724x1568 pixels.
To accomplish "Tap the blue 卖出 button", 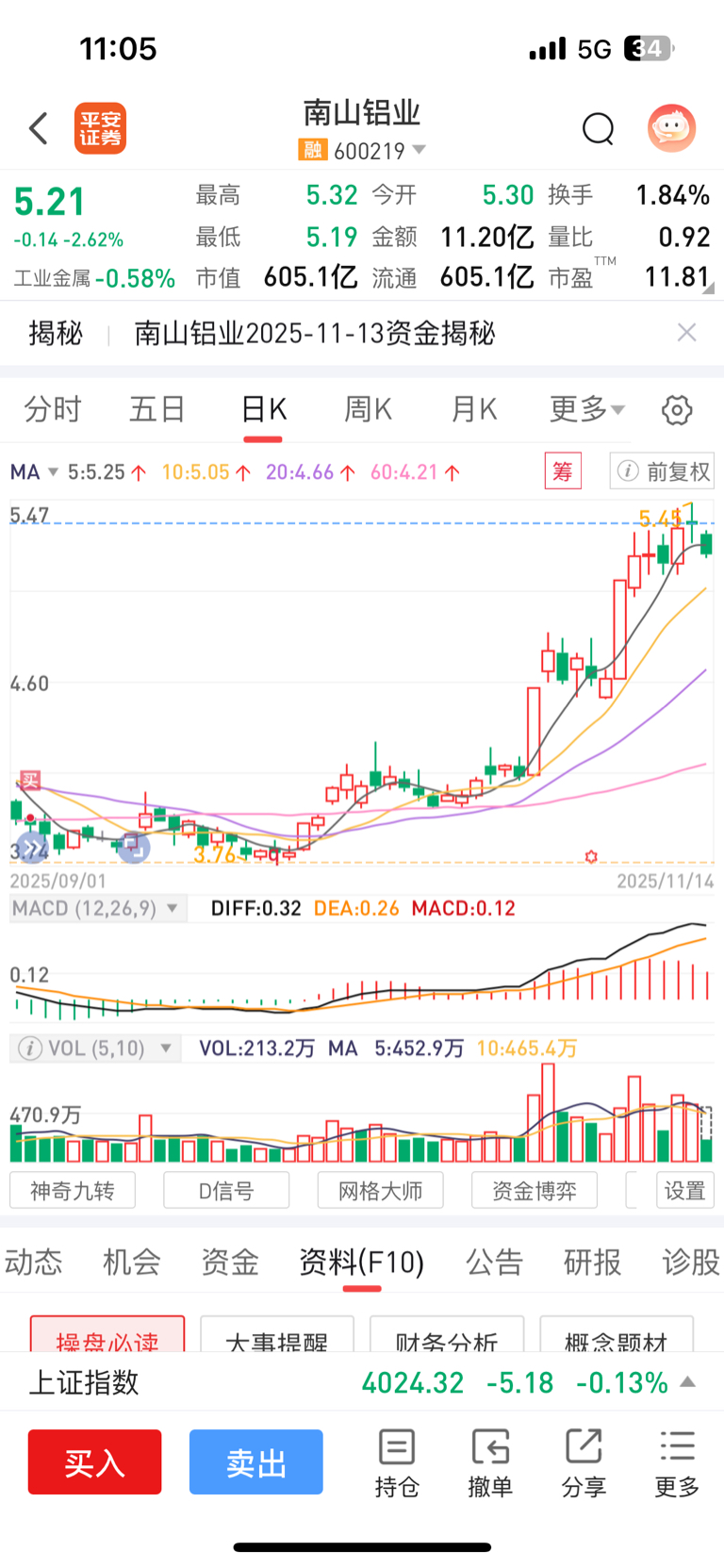I will (256, 1462).
